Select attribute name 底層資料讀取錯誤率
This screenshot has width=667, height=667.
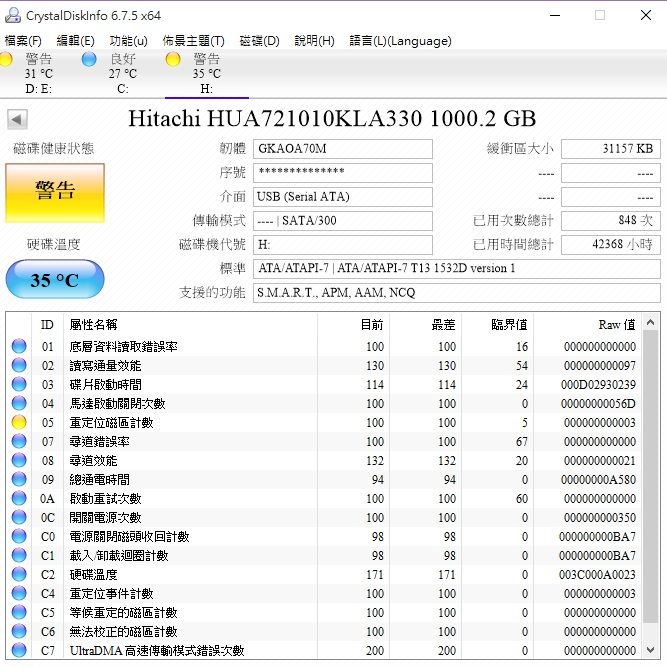[123, 347]
